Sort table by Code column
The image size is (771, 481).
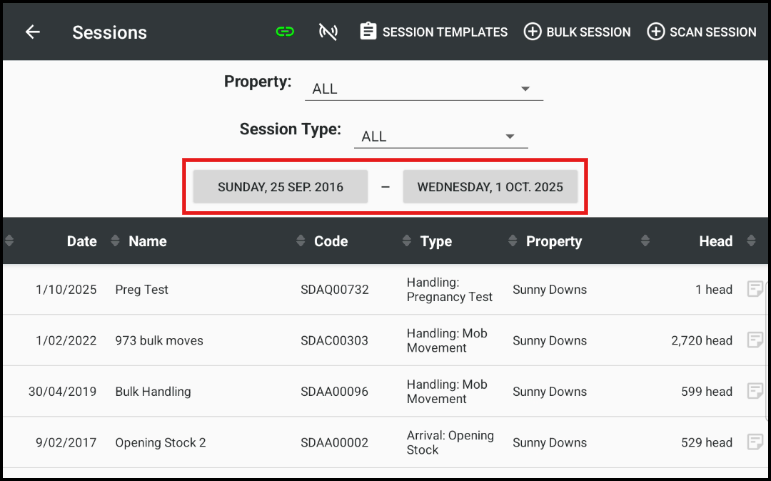pos(330,241)
